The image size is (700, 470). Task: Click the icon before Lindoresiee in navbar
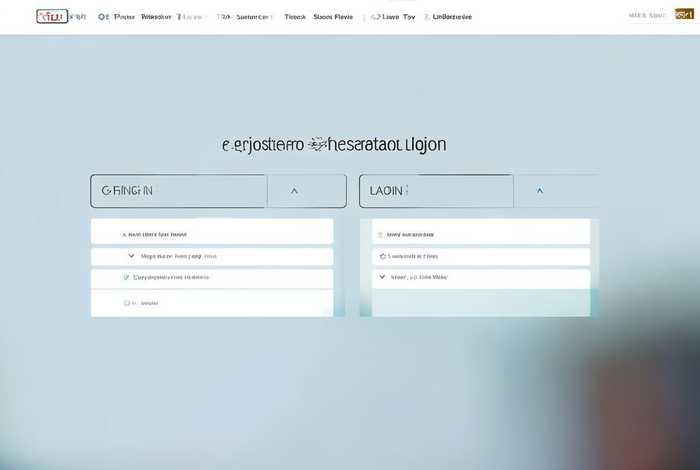click(x=427, y=17)
